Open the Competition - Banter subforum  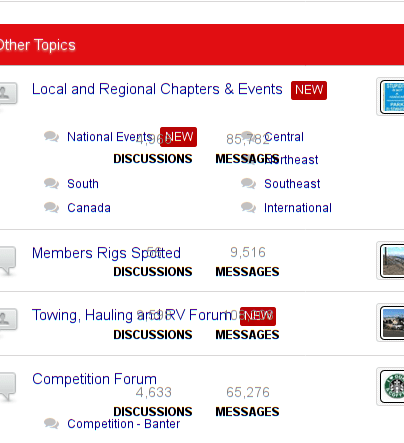(x=123, y=424)
